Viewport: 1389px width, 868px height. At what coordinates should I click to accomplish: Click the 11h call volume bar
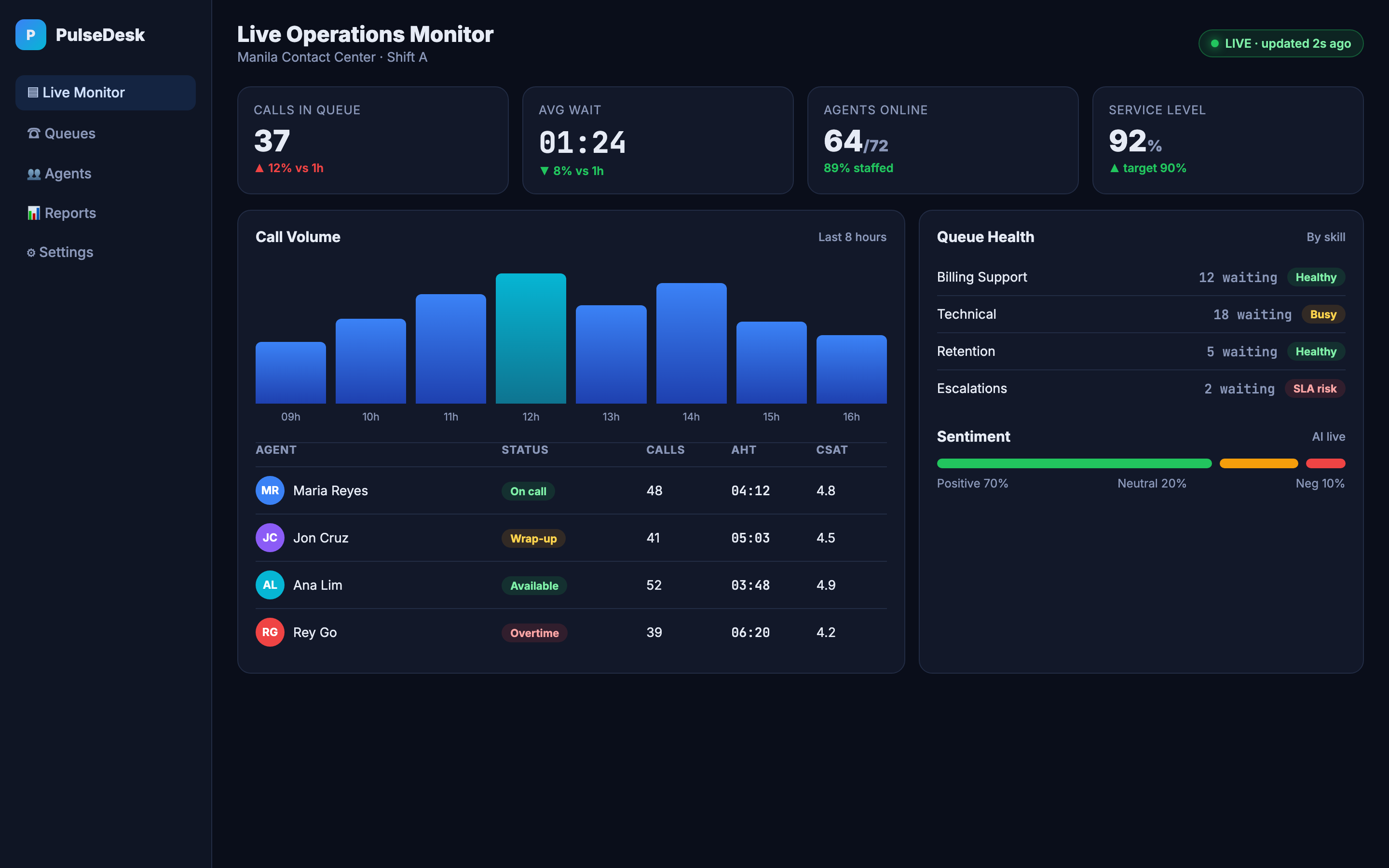(450, 349)
